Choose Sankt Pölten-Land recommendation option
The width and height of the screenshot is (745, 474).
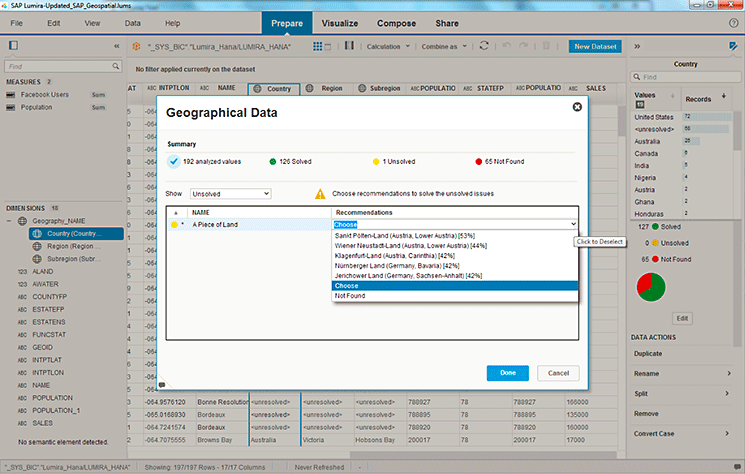[x=404, y=235]
